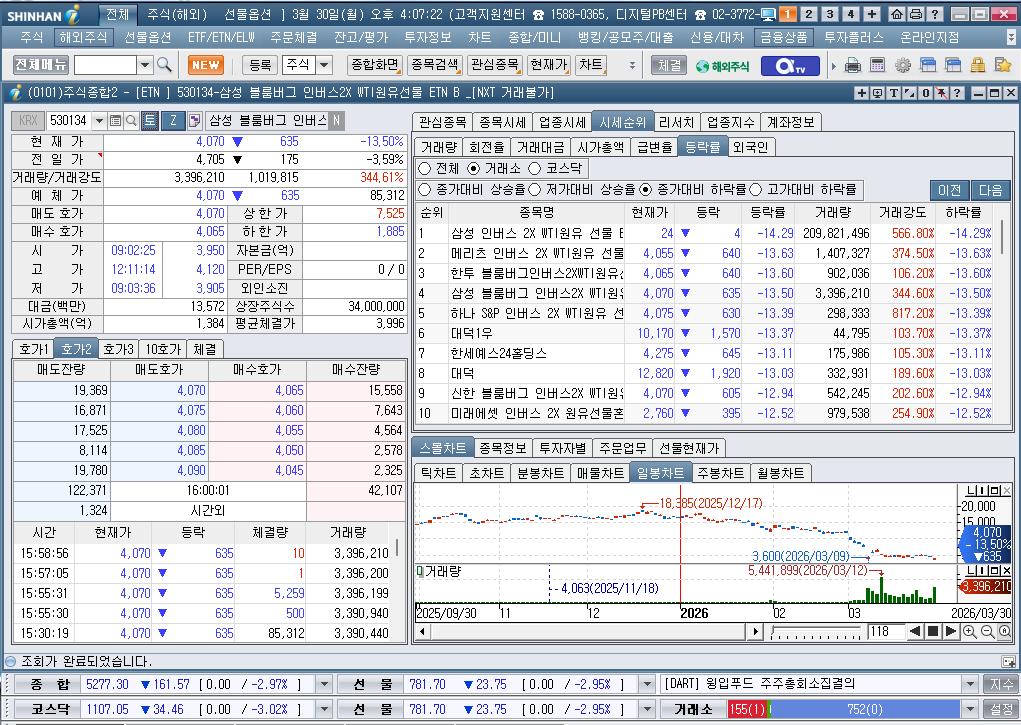
Task: Open the 주봉차트 tab
Action: point(720,473)
